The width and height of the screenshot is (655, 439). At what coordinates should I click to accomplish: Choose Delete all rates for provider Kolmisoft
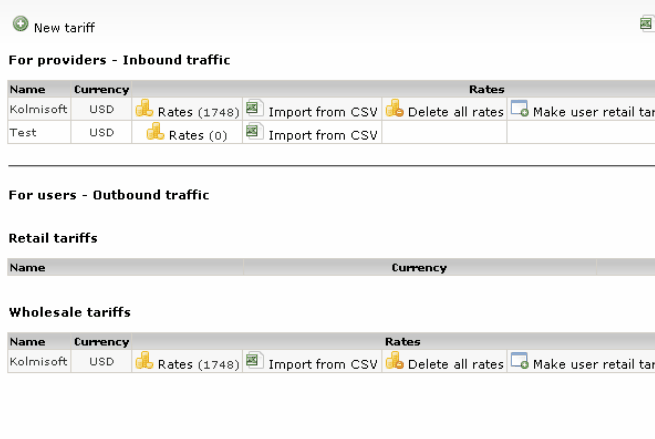[455, 112]
